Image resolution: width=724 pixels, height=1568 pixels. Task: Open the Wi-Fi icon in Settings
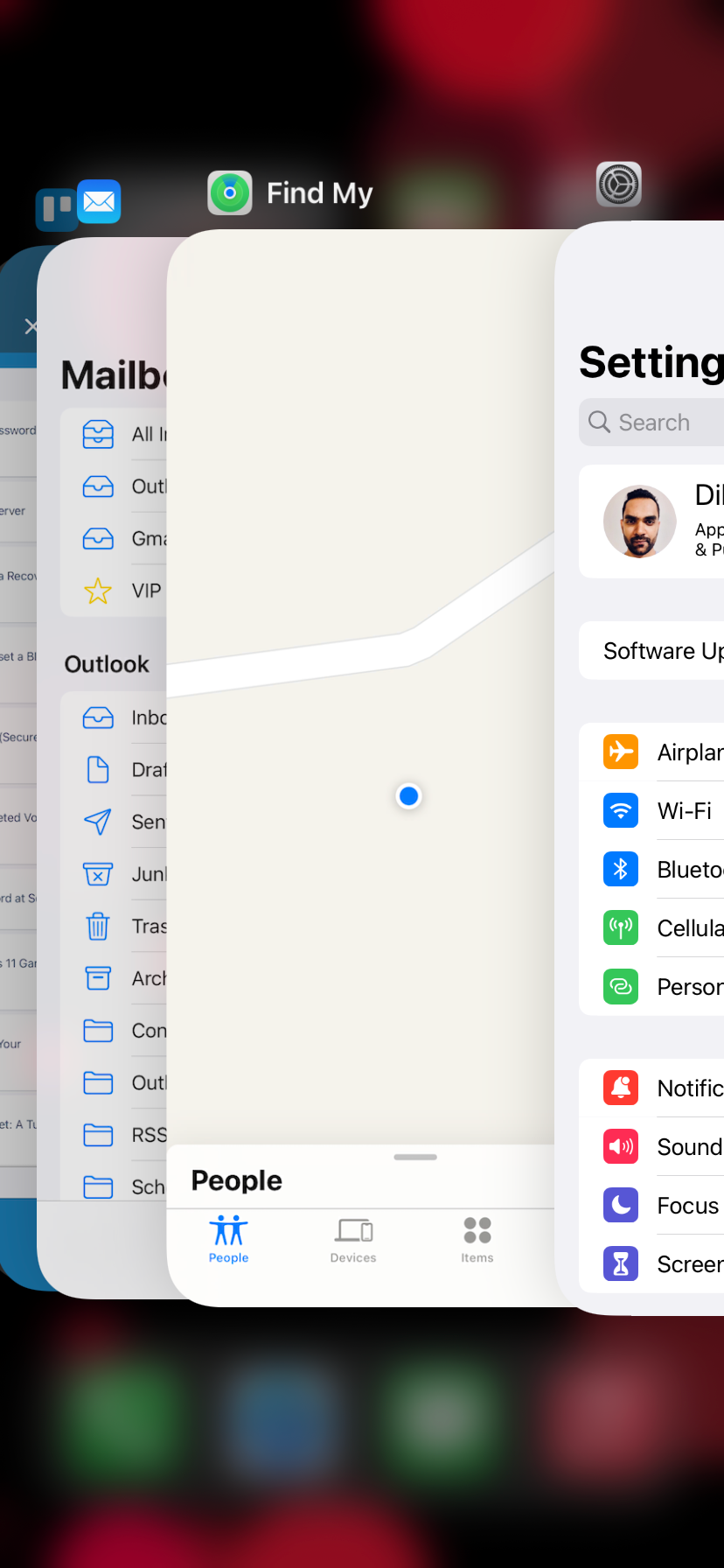tap(621, 810)
